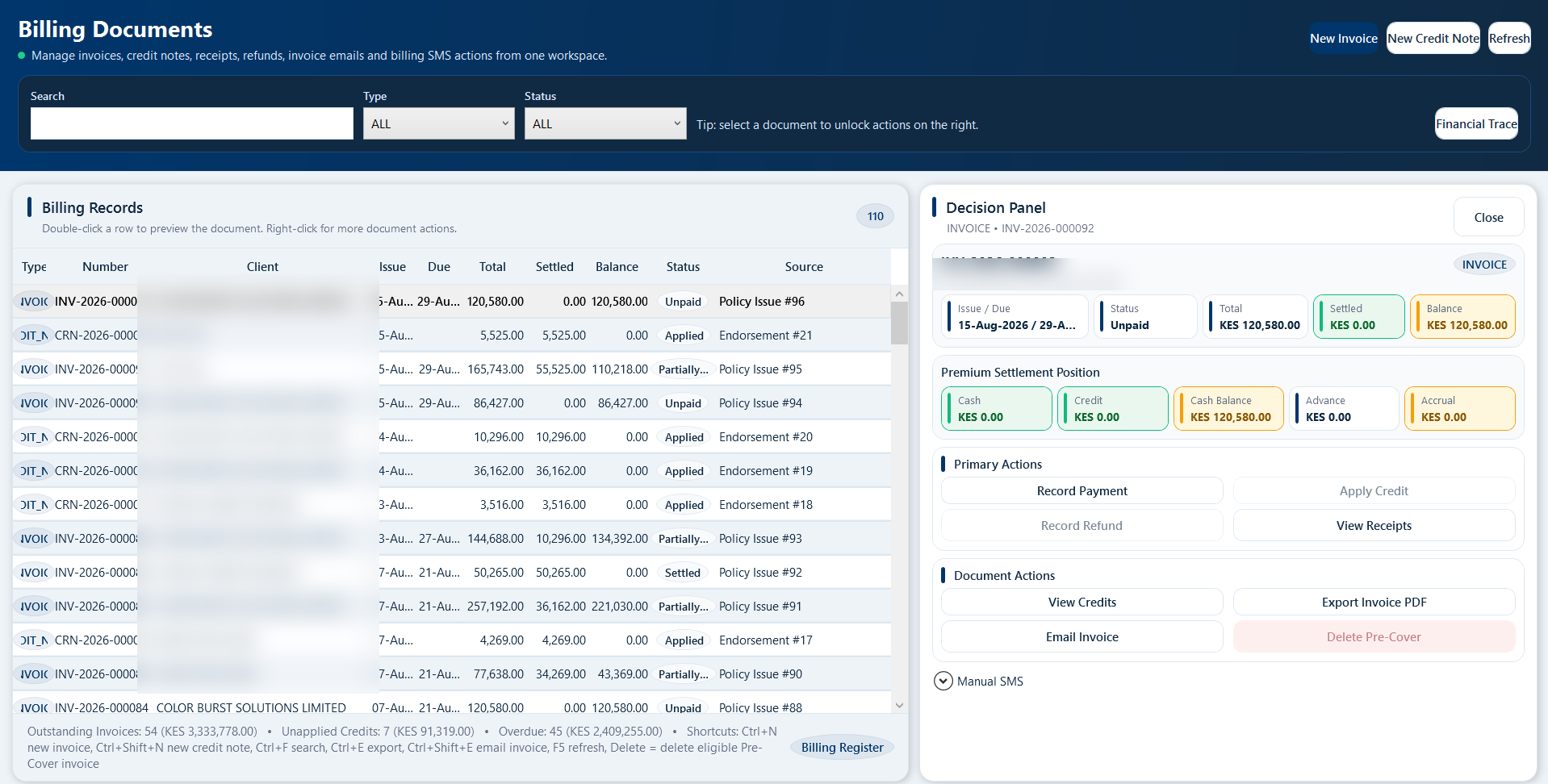Select the row with Policy Issue #96
The height and width of the screenshot is (784, 1548).
pos(452,301)
